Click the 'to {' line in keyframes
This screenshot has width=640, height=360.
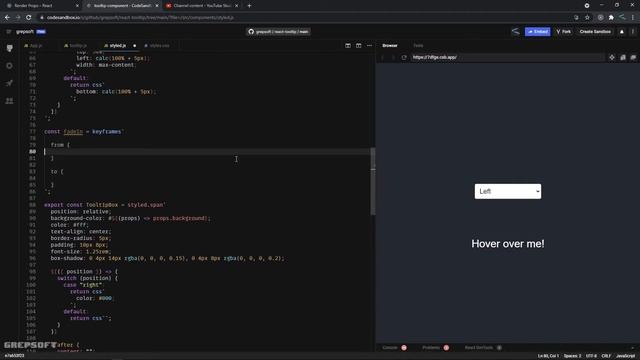point(57,171)
